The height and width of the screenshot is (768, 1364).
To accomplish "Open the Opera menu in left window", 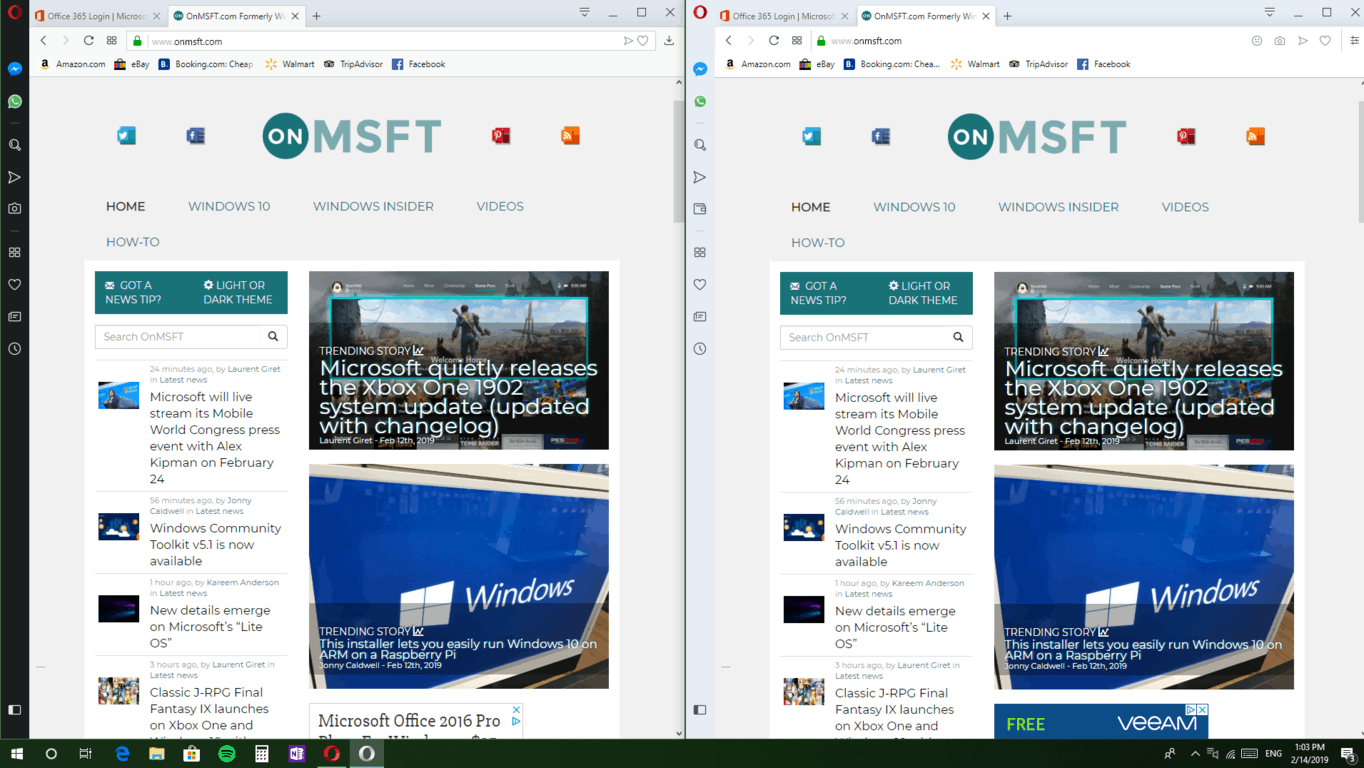I will [15, 14].
